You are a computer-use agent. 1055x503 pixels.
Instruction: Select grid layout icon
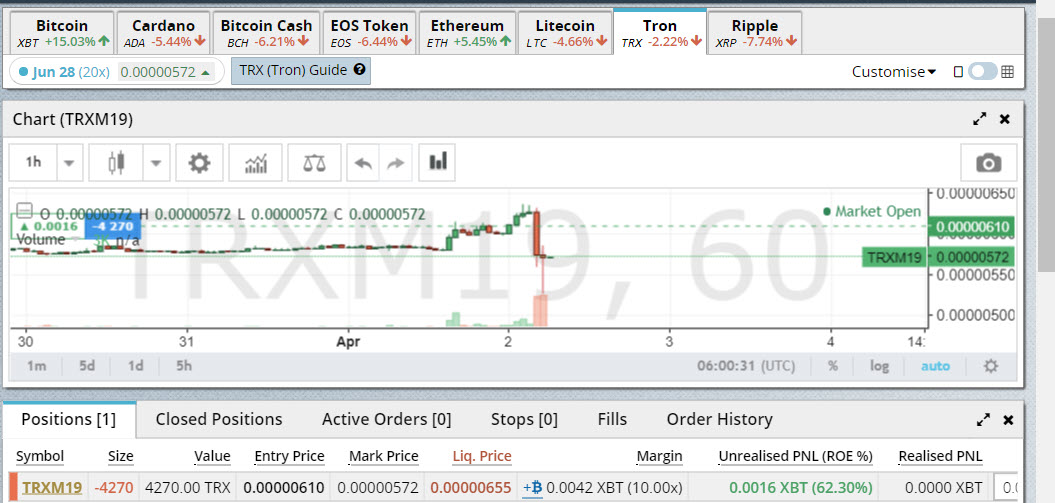coord(1007,71)
